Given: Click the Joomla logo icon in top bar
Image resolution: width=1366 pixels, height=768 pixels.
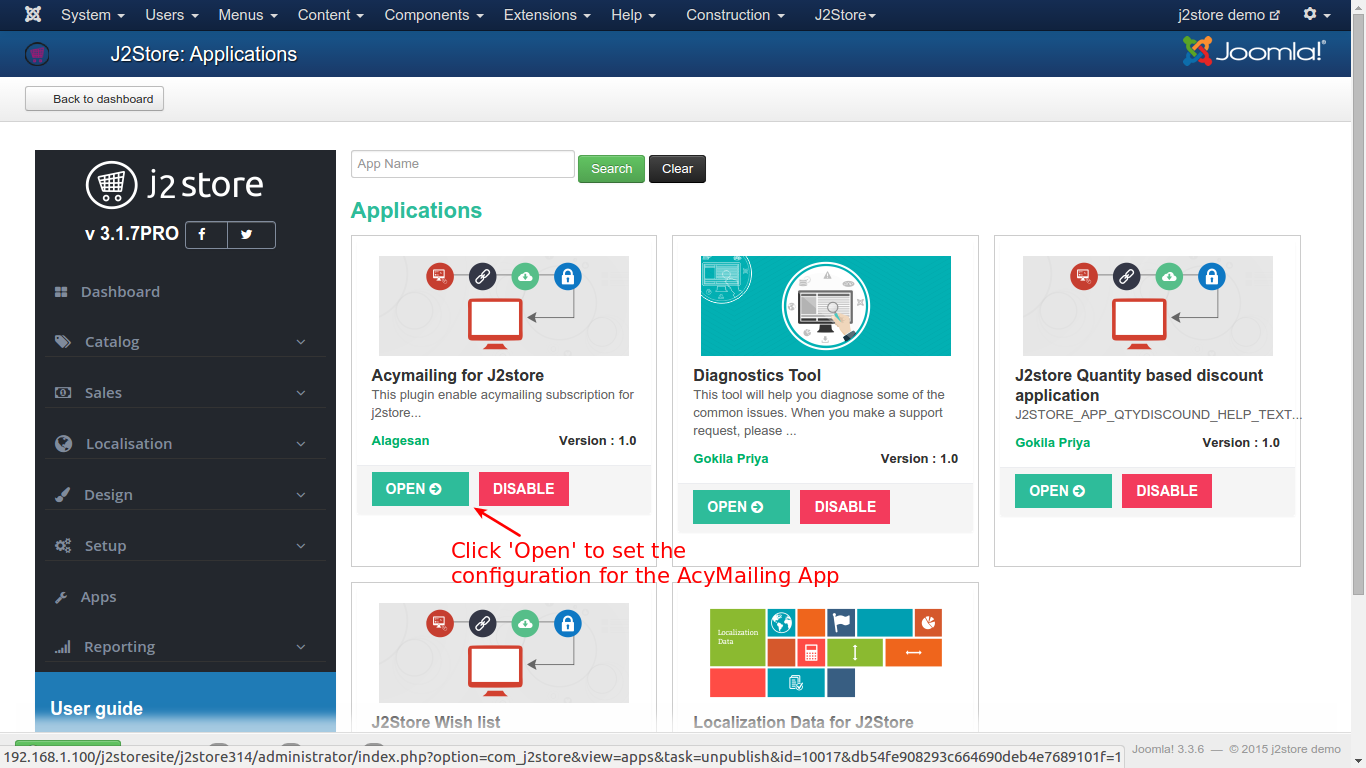Looking at the screenshot, I should click(x=33, y=15).
